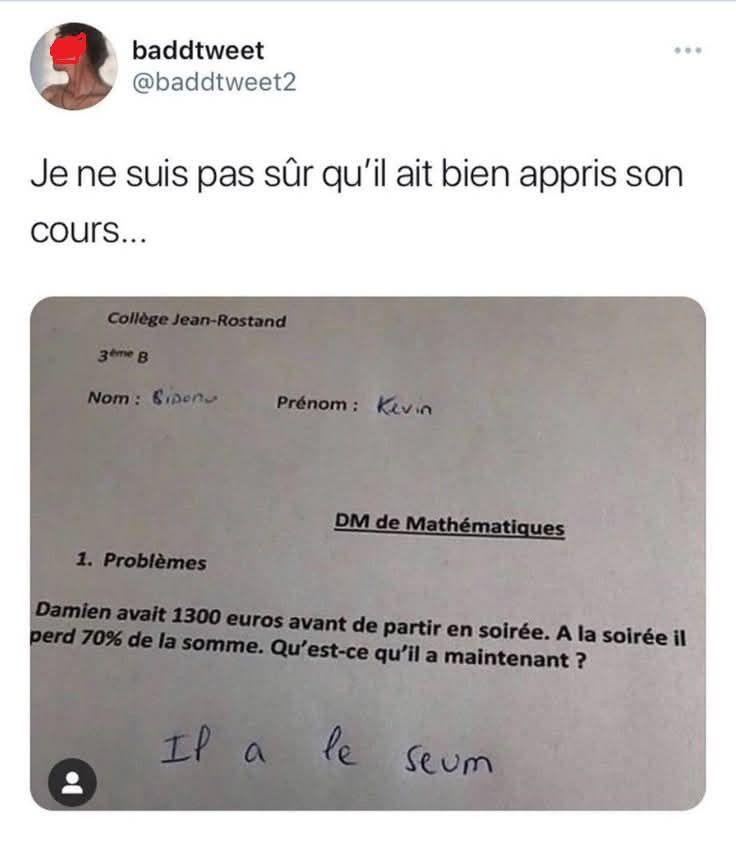Click the '1. Problèmes' heading
Screen dimensions: 736x846
coord(141,561)
